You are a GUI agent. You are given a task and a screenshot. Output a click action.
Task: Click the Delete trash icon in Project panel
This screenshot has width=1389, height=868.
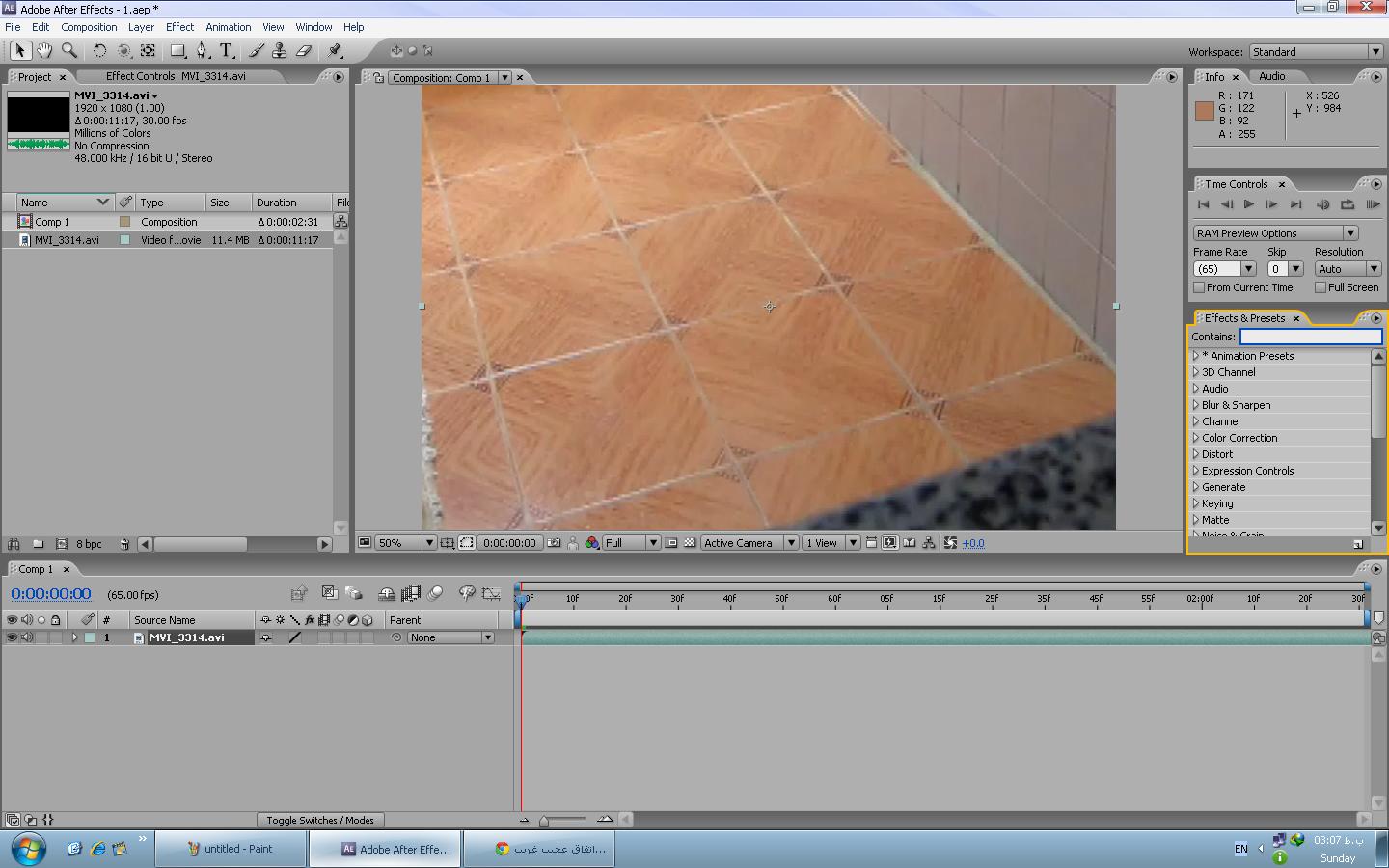click(124, 544)
